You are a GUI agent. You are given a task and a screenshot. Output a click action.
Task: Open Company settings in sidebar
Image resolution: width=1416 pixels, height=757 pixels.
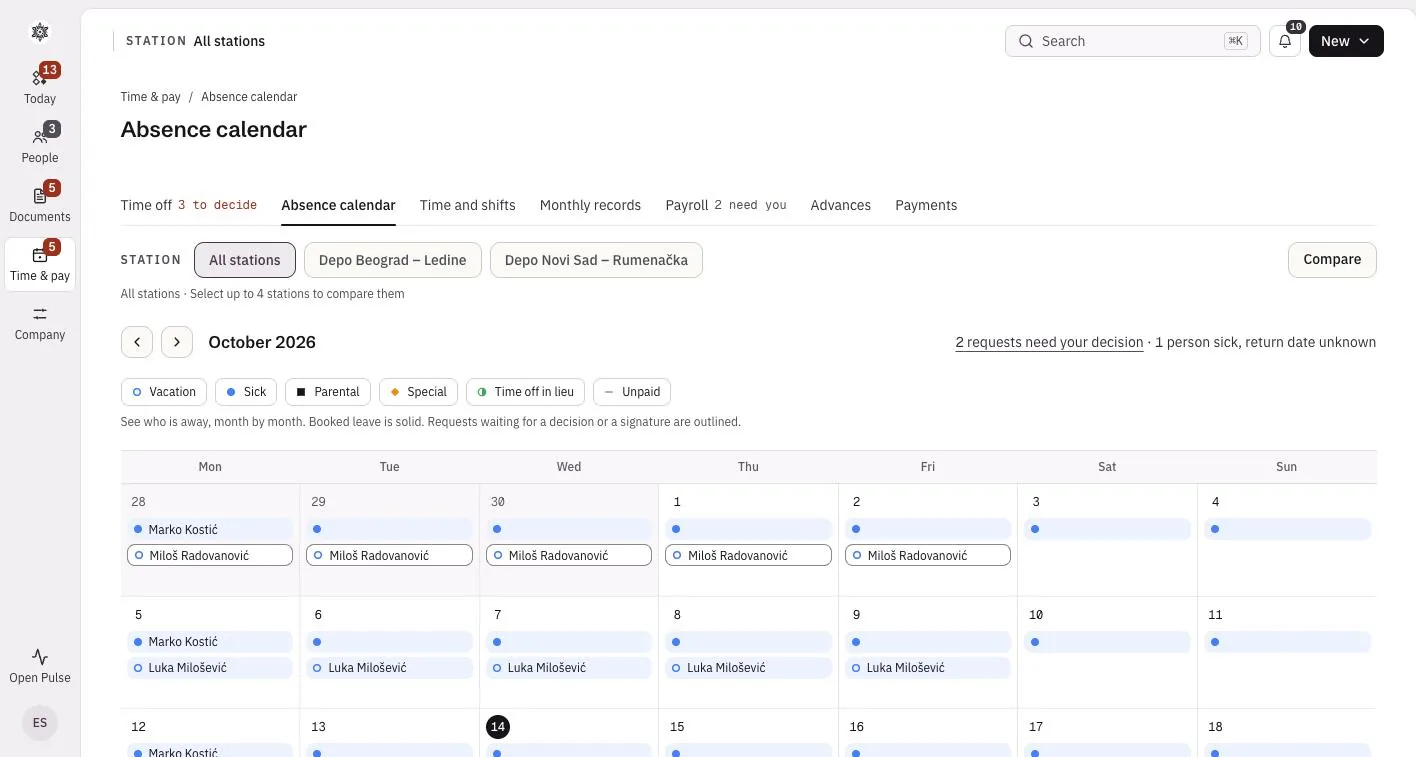(x=40, y=323)
